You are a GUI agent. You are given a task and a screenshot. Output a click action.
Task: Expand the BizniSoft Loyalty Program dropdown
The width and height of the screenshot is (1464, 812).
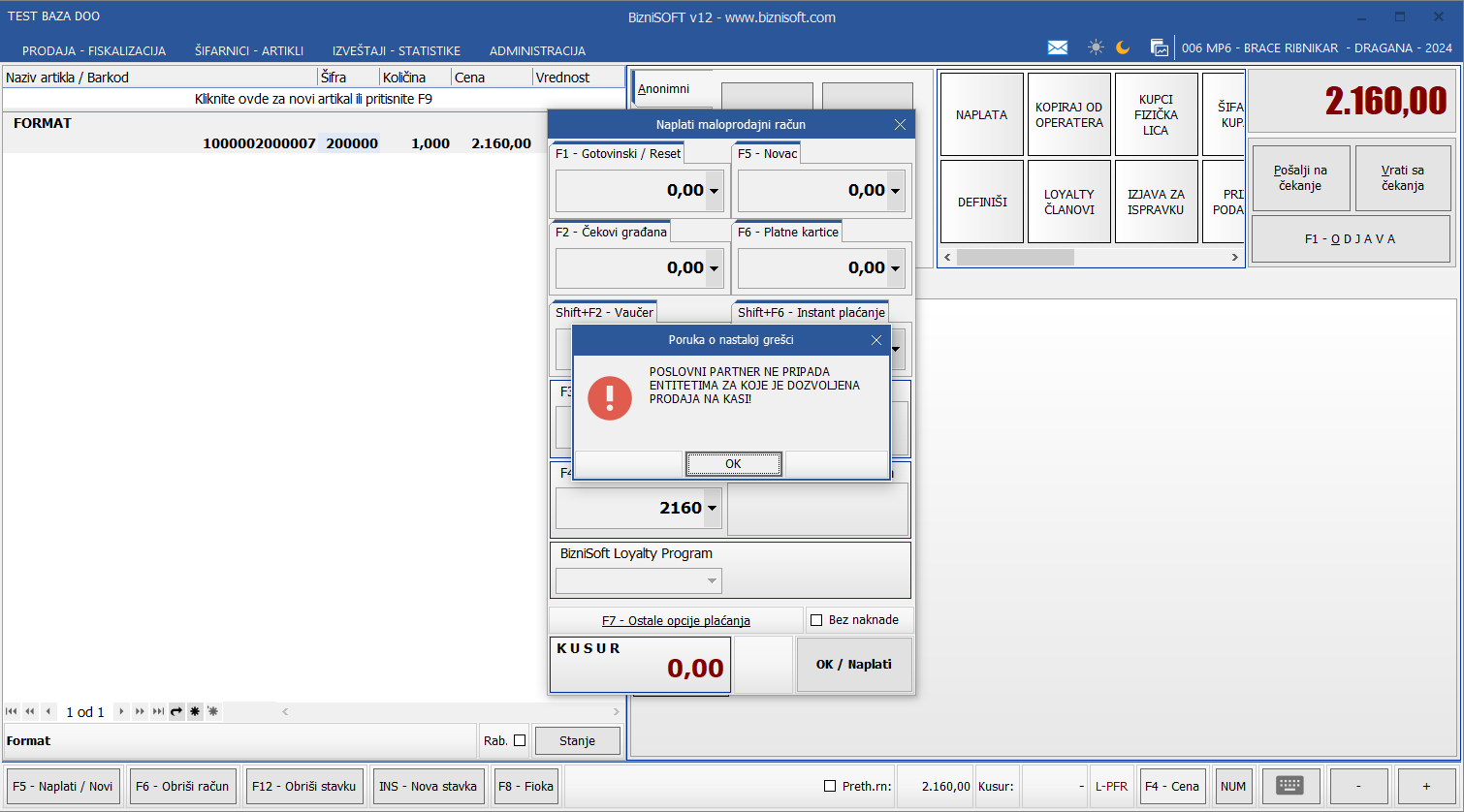coord(712,581)
